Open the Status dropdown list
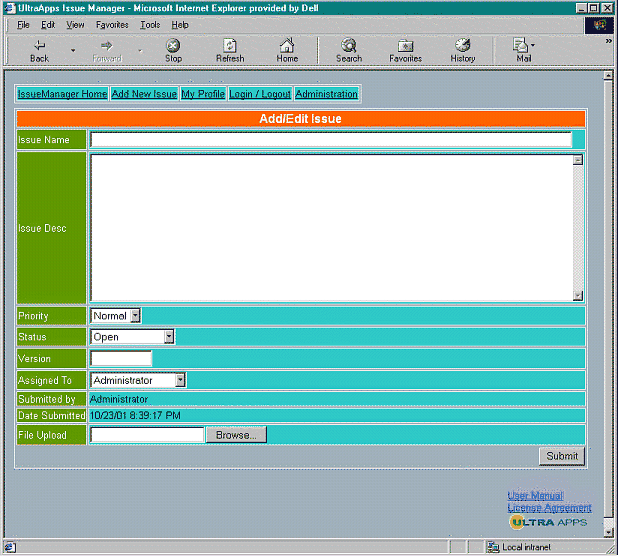This screenshot has height=556, width=618. point(169,337)
